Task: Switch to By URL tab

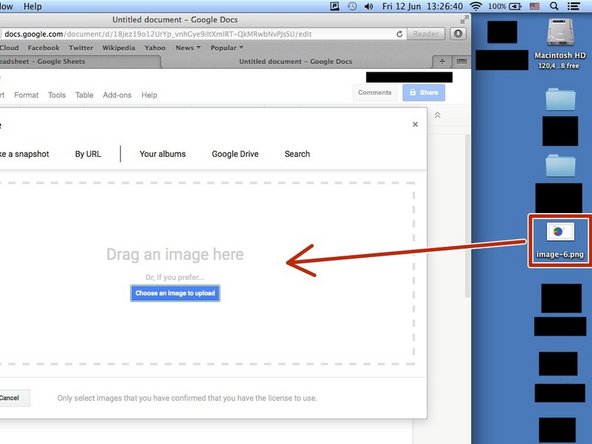Action: (88, 154)
